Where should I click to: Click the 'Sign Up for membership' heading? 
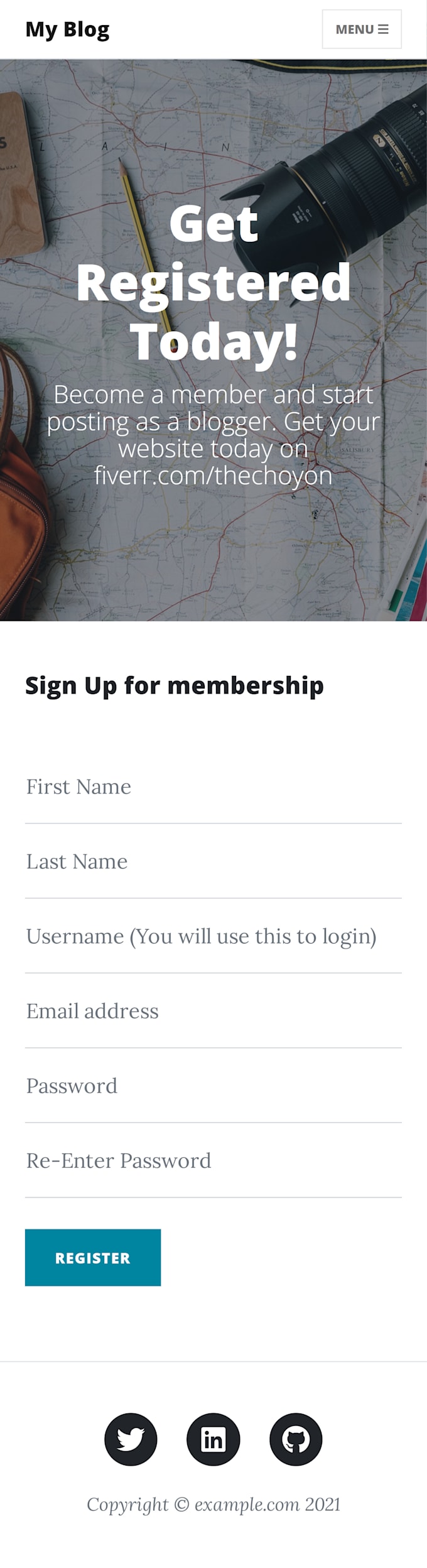(x=175, y=685)
